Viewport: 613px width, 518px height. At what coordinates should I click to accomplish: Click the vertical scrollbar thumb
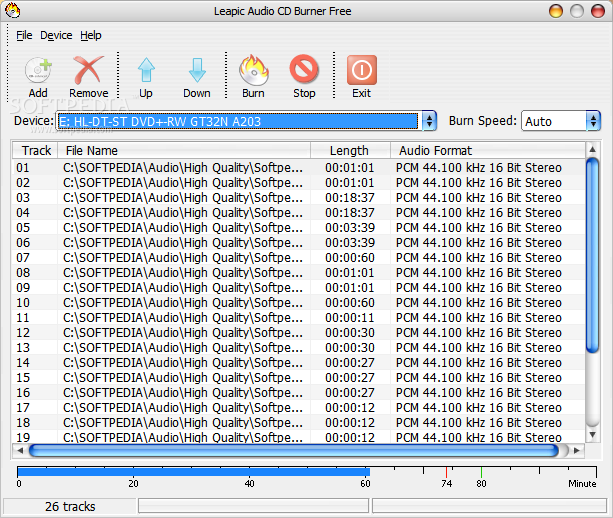coord(593,255)
